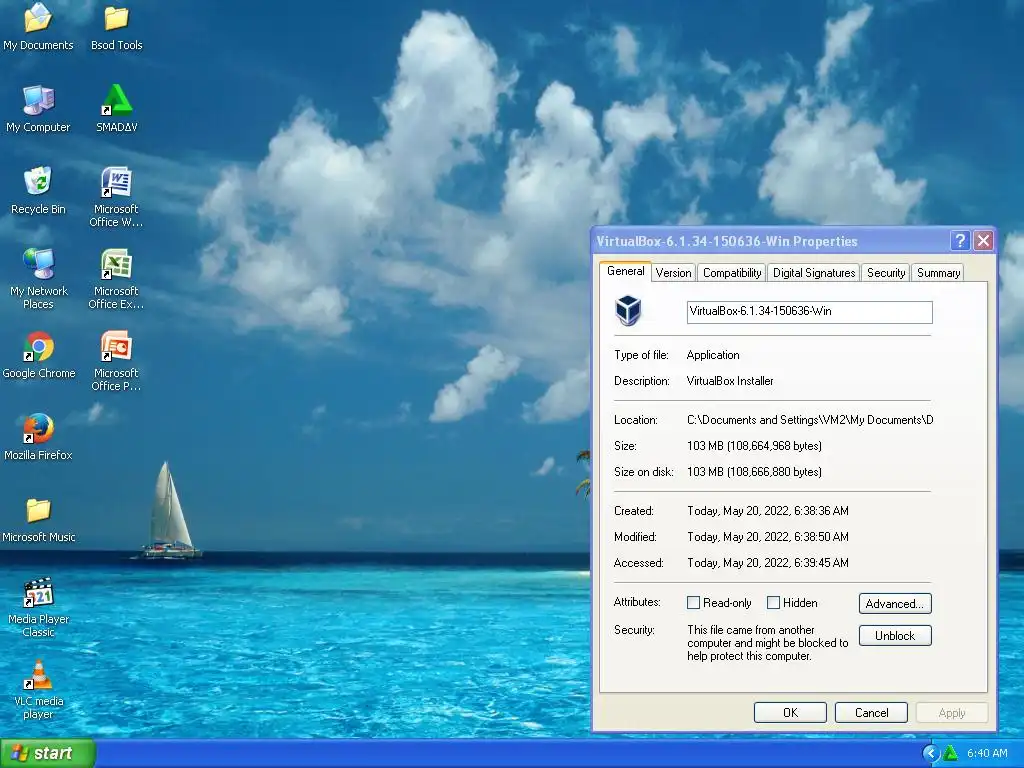The image size is (1024, 768).
Task: Click in the file name text field
Action: [x=809, y=312]
